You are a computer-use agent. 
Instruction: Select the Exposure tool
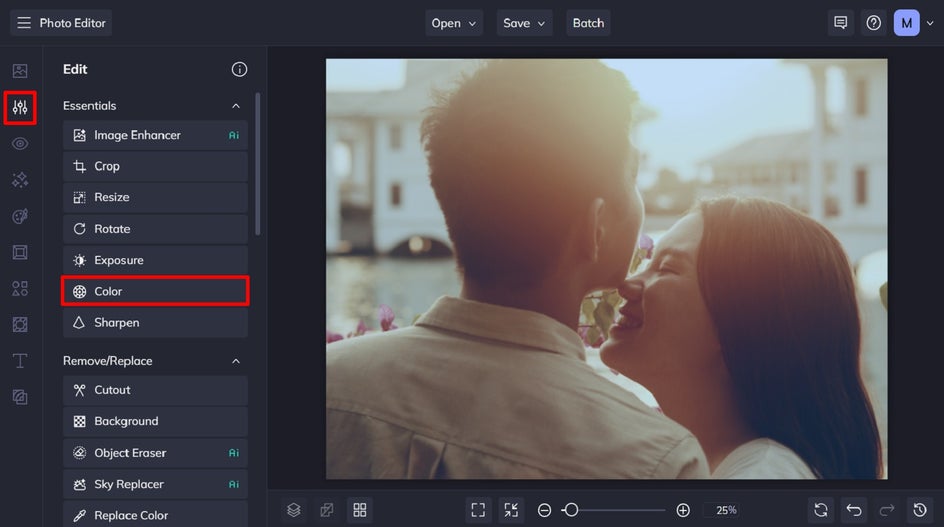tap(155, 260)
